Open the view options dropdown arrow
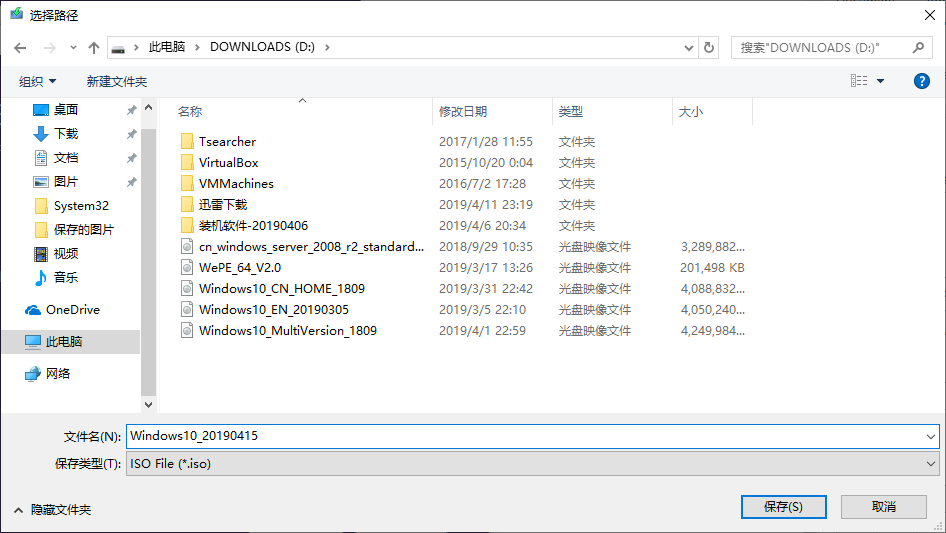The height and width of the screenshot is (533, 946). pos(880,81)
